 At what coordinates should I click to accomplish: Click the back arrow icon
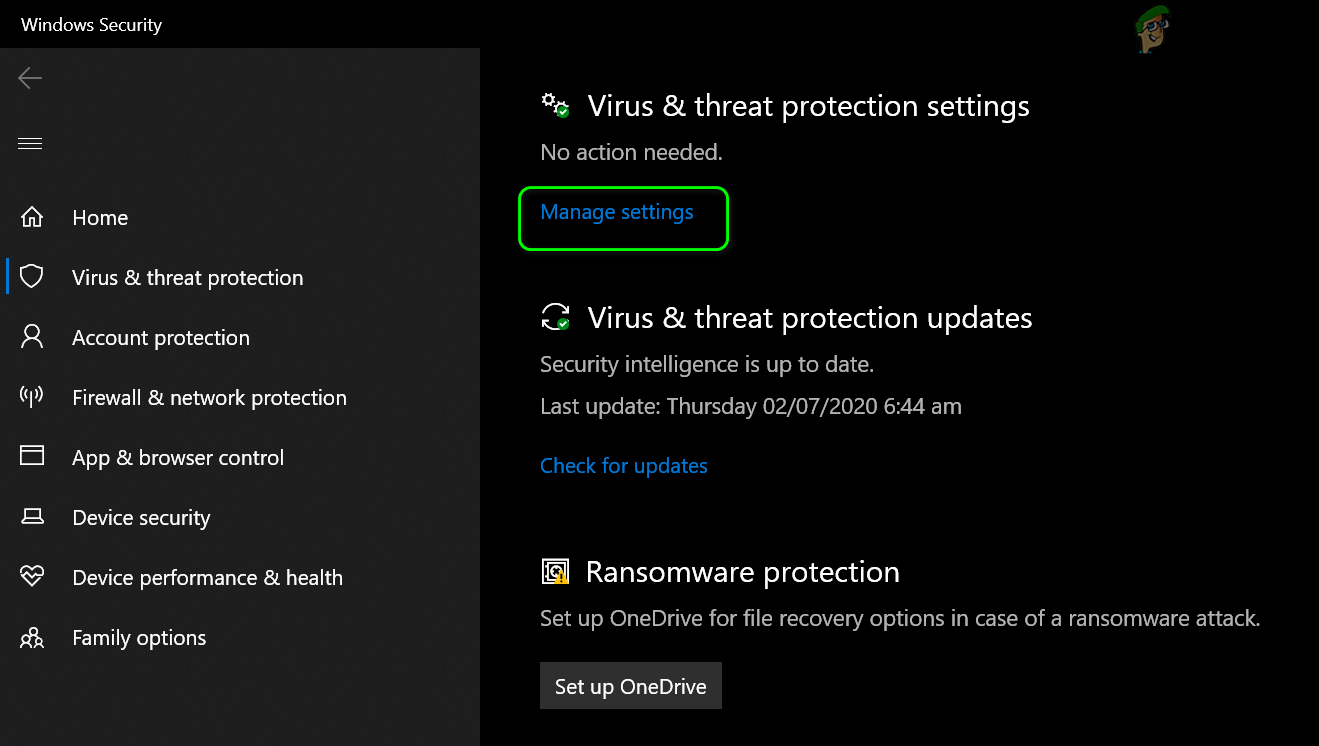[30, 78]
